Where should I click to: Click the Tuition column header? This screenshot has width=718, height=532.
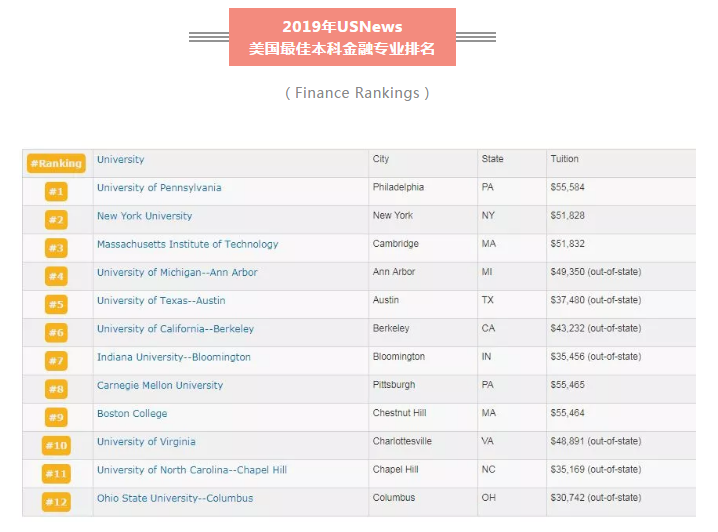pos(564,159)
